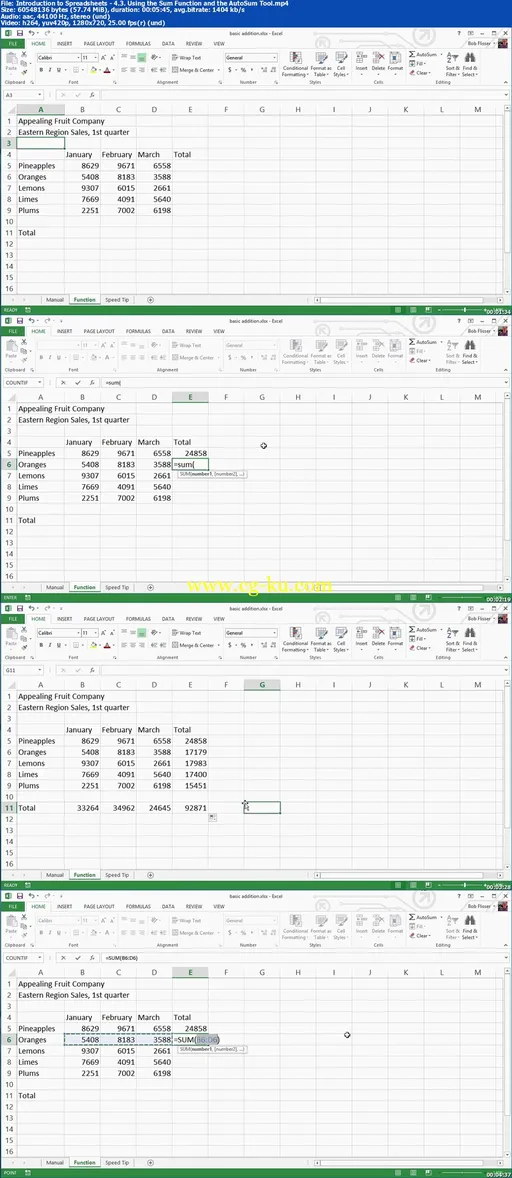Select cell containing 33264

[x=81, y=808]
